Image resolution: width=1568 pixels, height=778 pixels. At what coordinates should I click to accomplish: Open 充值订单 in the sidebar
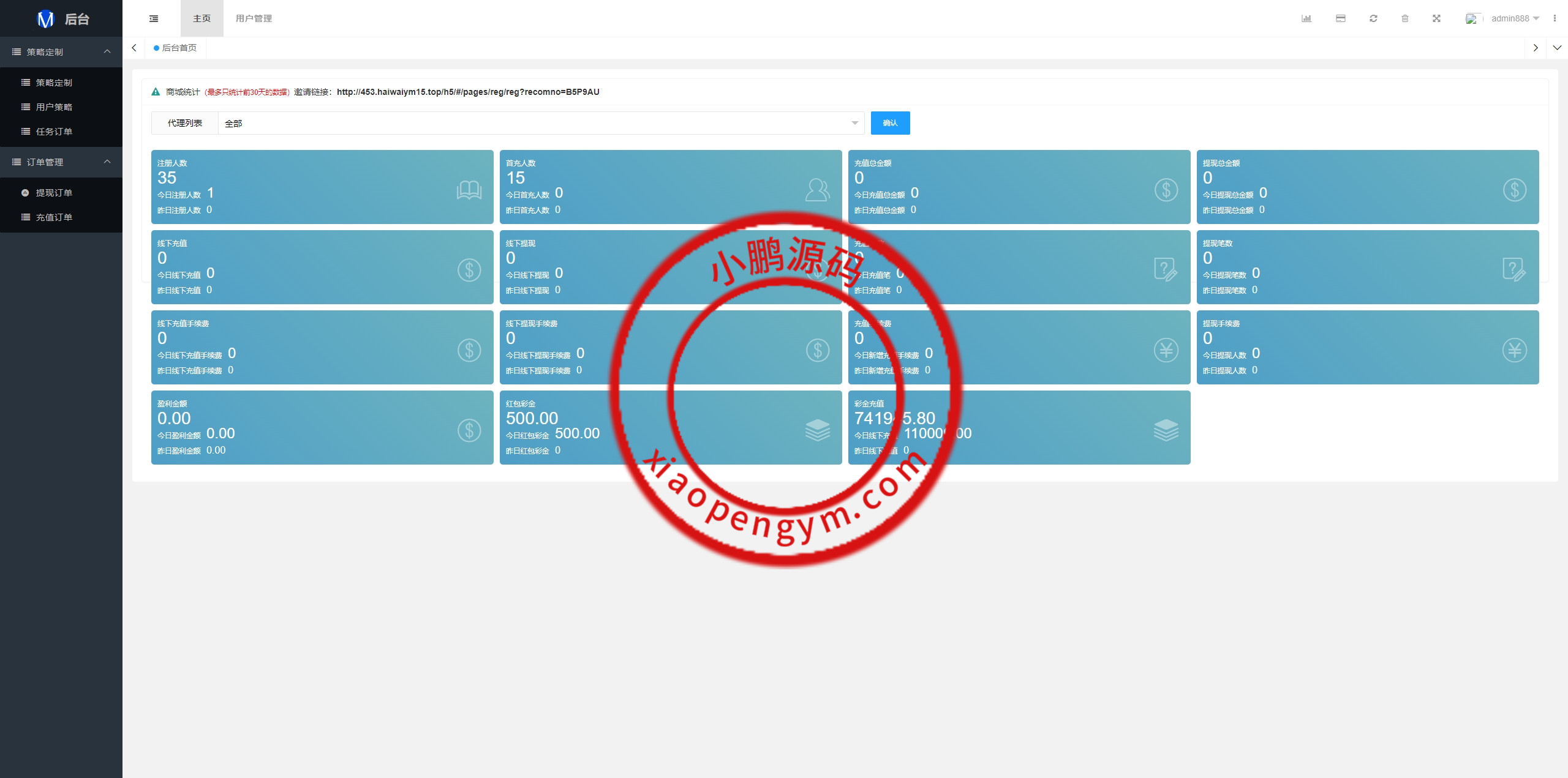[54, 217]
